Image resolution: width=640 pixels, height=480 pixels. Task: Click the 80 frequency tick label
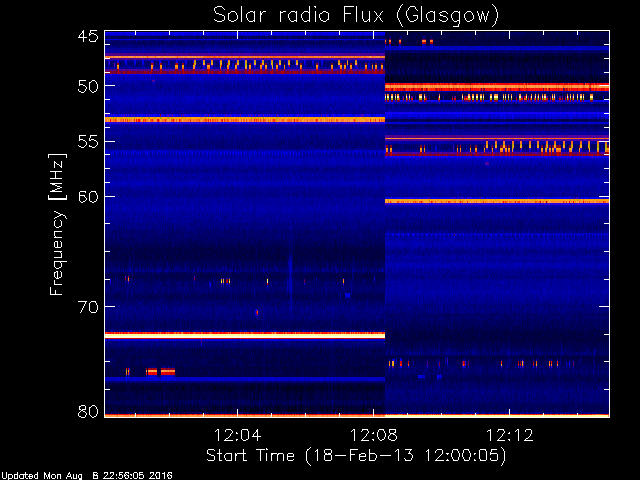(88, 411)
